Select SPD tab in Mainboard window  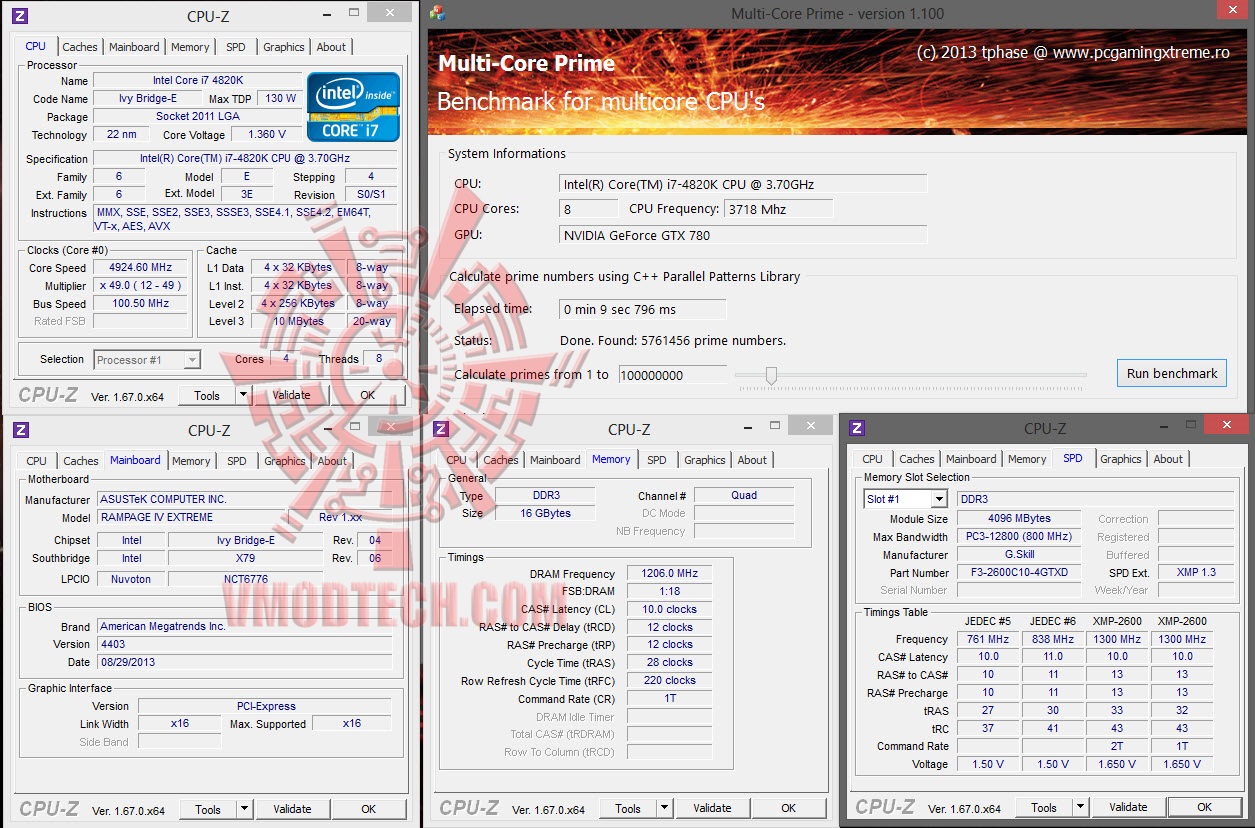click(236, 461)
